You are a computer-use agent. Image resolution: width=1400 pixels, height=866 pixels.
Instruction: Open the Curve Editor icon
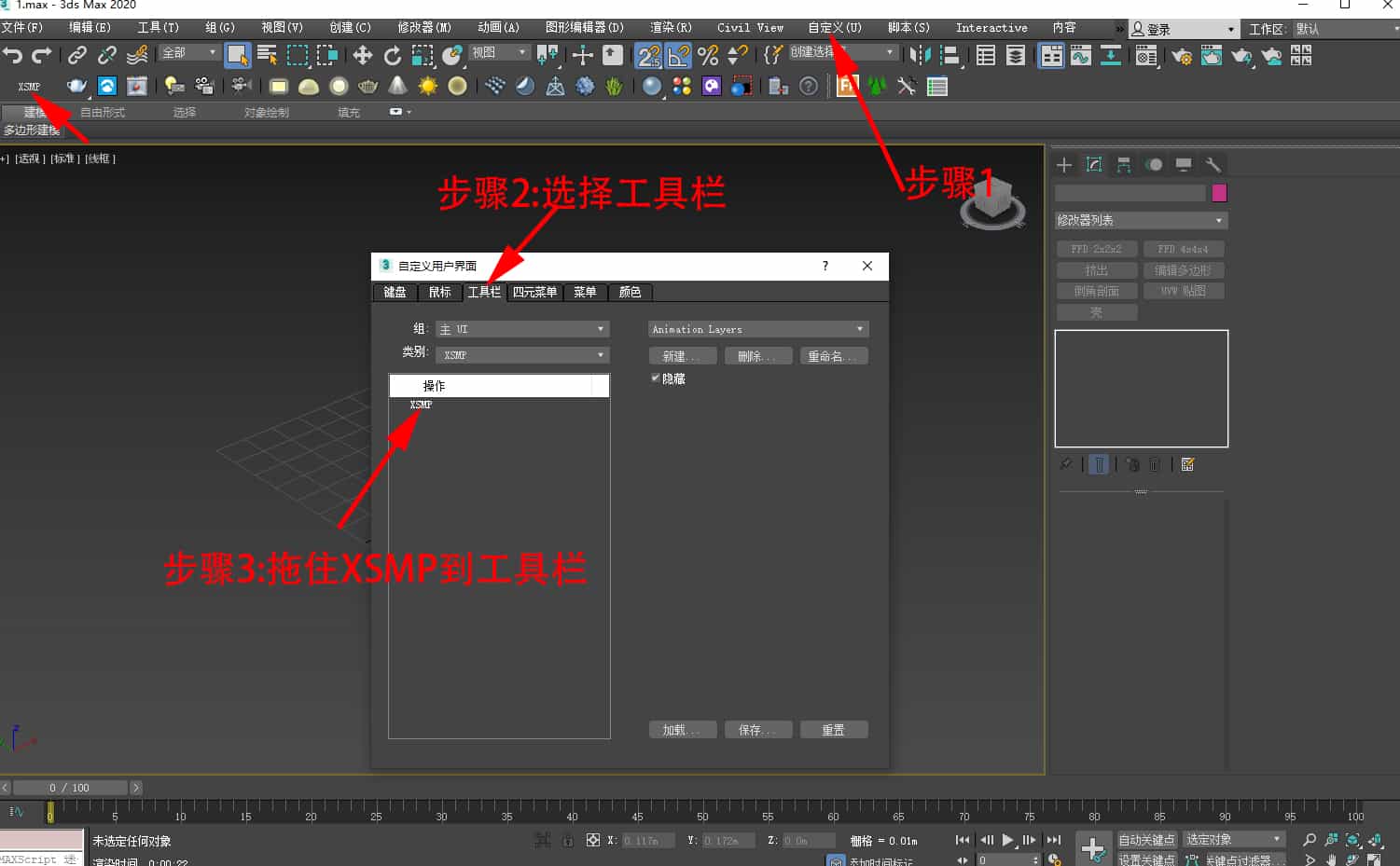1081,56
